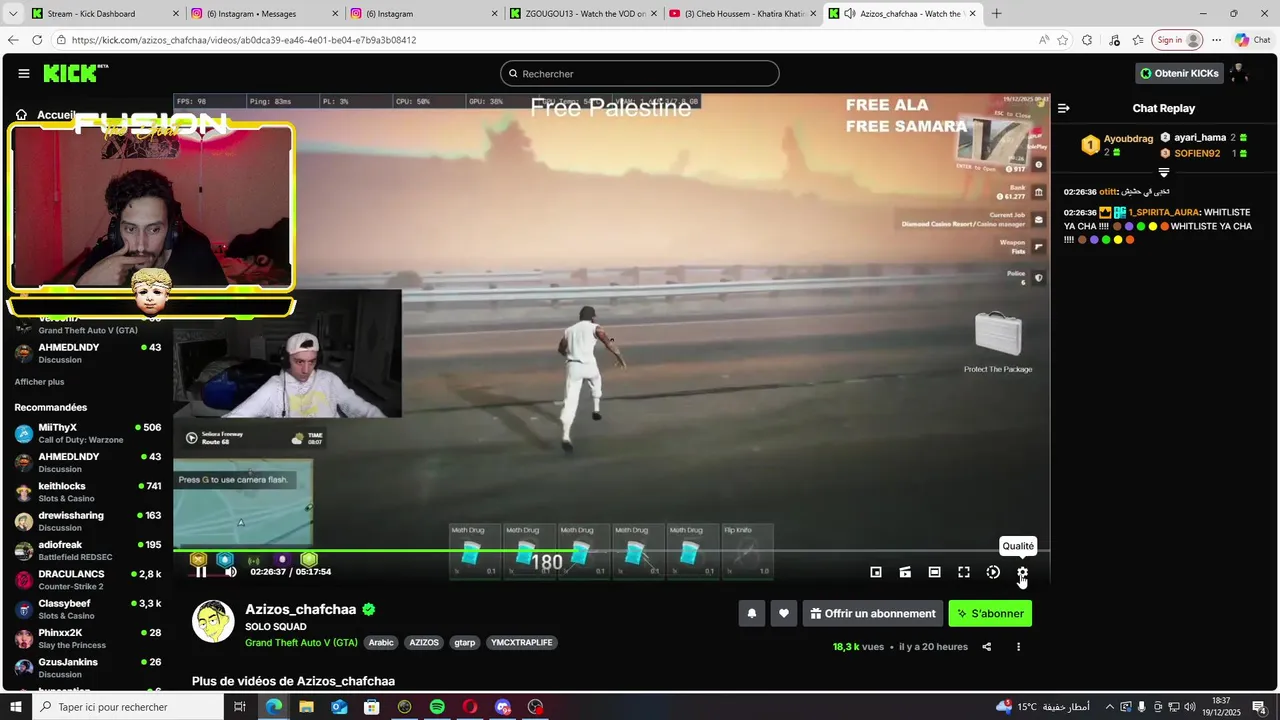Open the Azizos_chafchaa channel avatar
Screen dimensions: 1280x720
[213, 621]
